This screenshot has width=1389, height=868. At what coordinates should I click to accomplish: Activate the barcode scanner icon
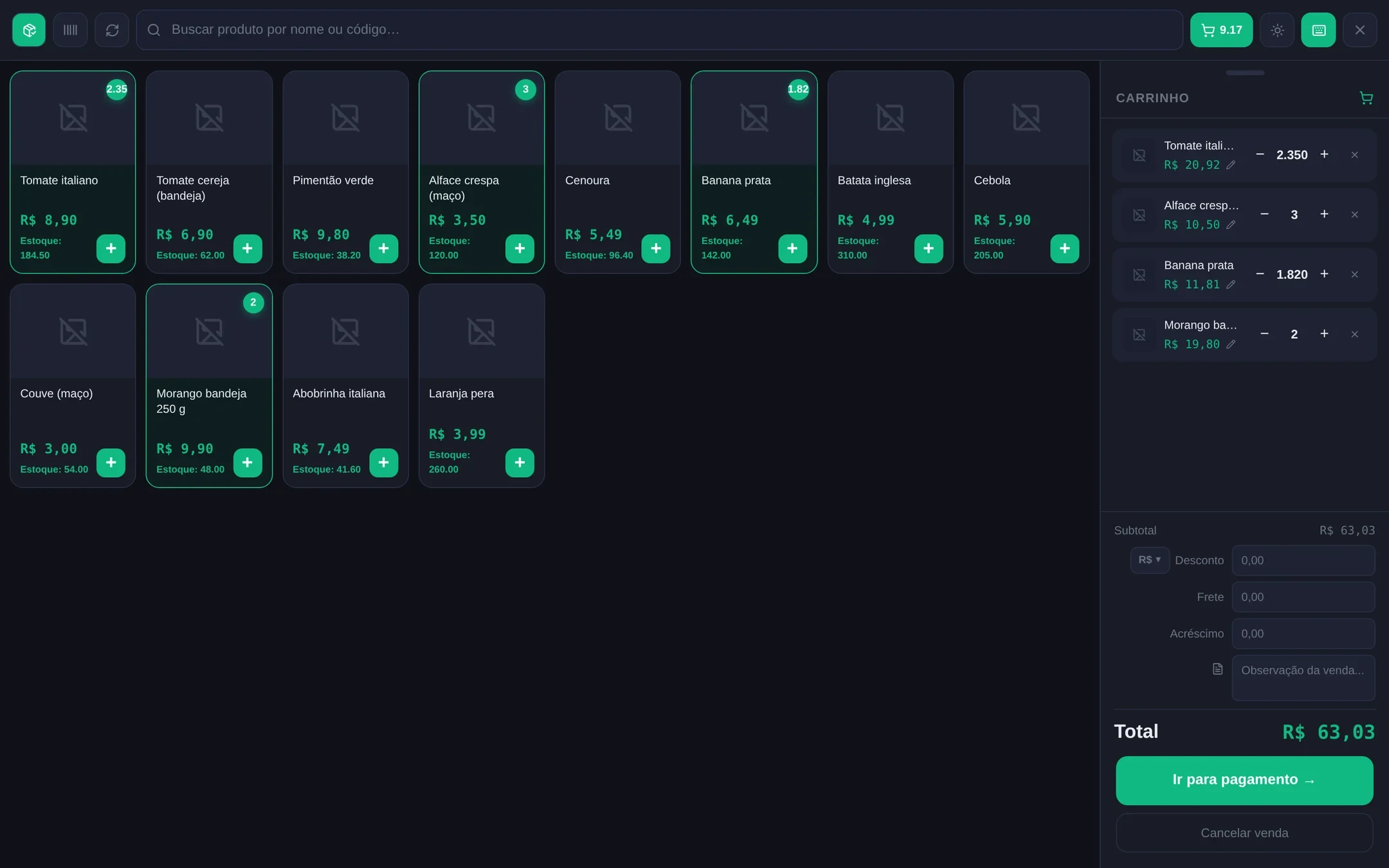point(70,30)
